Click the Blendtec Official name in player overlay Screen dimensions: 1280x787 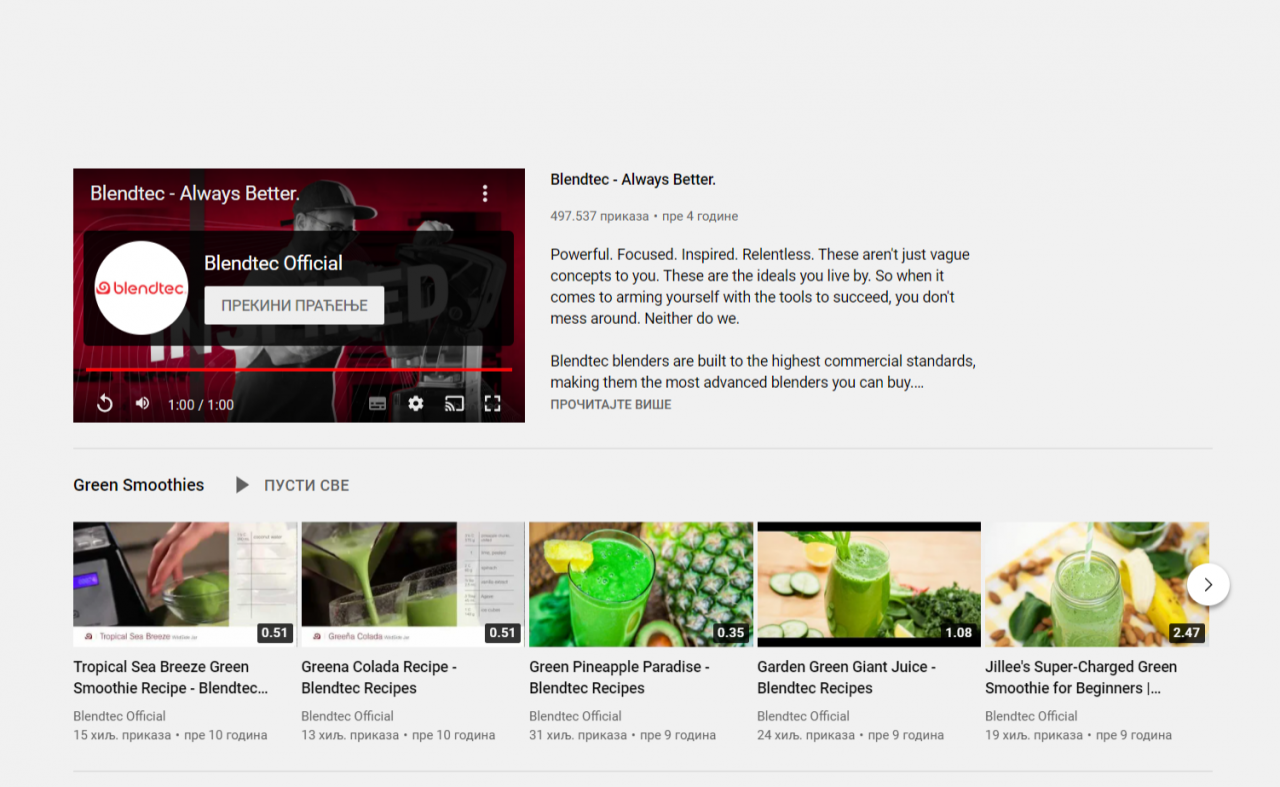point(273,263)
